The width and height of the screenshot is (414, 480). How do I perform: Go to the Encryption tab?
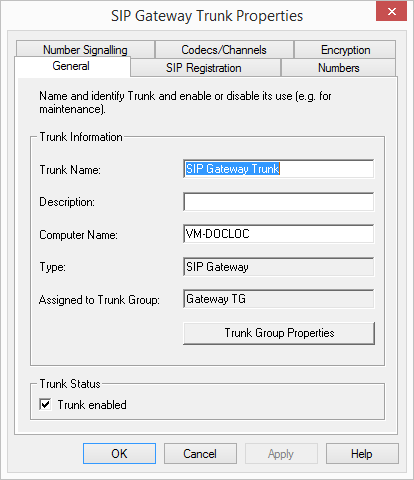point(345,49)
